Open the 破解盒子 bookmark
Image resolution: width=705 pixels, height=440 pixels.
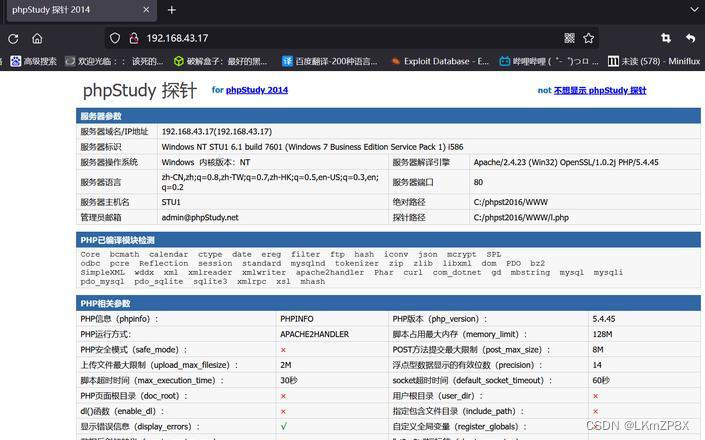221,61
